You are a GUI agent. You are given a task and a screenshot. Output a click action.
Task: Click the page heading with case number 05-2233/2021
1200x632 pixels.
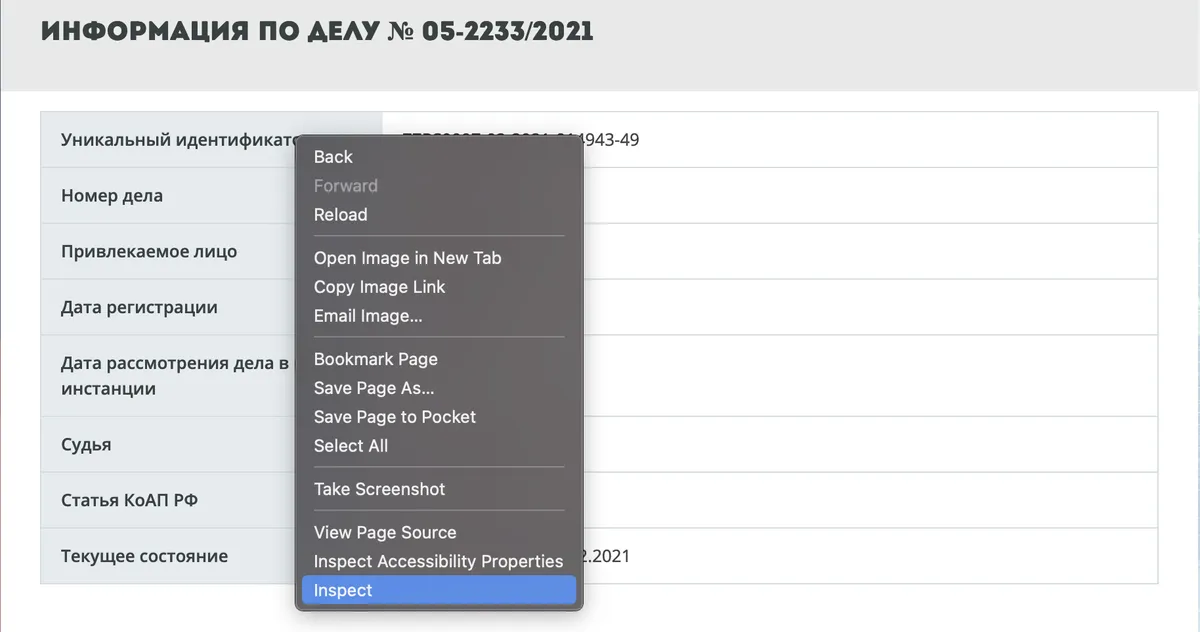pyautogui.click(x=317, y=32)
